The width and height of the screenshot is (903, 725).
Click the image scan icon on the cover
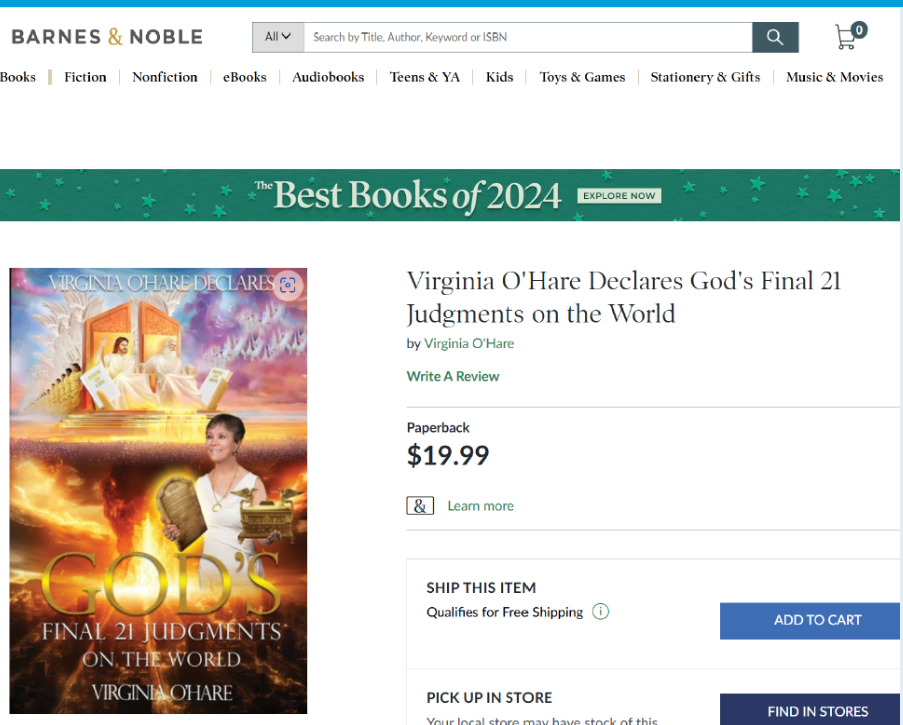pos(288,285)
